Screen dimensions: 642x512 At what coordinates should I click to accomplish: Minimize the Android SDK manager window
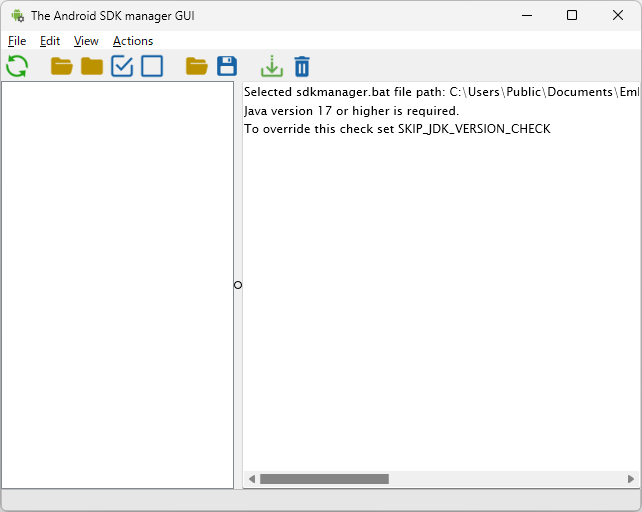(527, 16)
